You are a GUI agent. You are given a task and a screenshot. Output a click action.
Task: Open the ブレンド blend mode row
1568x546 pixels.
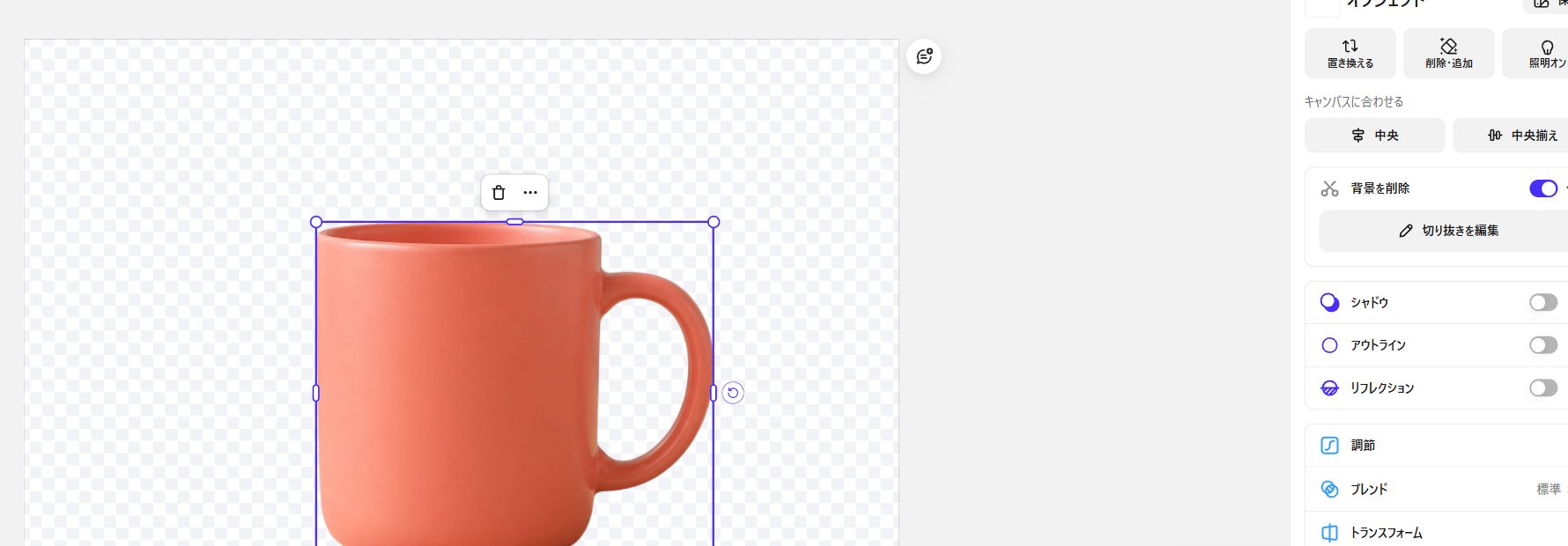[1437, 490]
